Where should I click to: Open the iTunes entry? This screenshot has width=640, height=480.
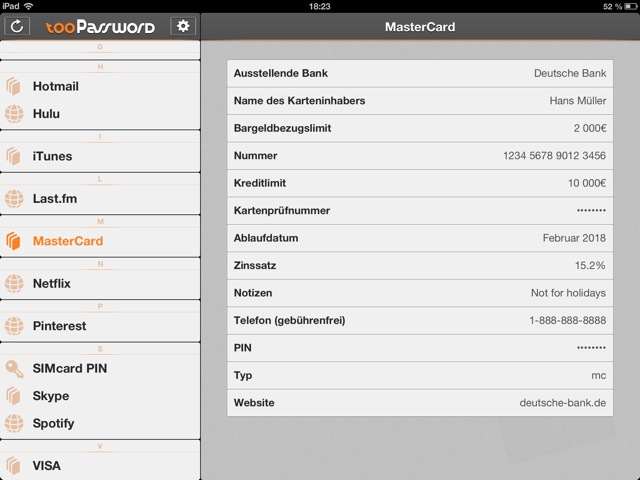[x=100, y=156]
